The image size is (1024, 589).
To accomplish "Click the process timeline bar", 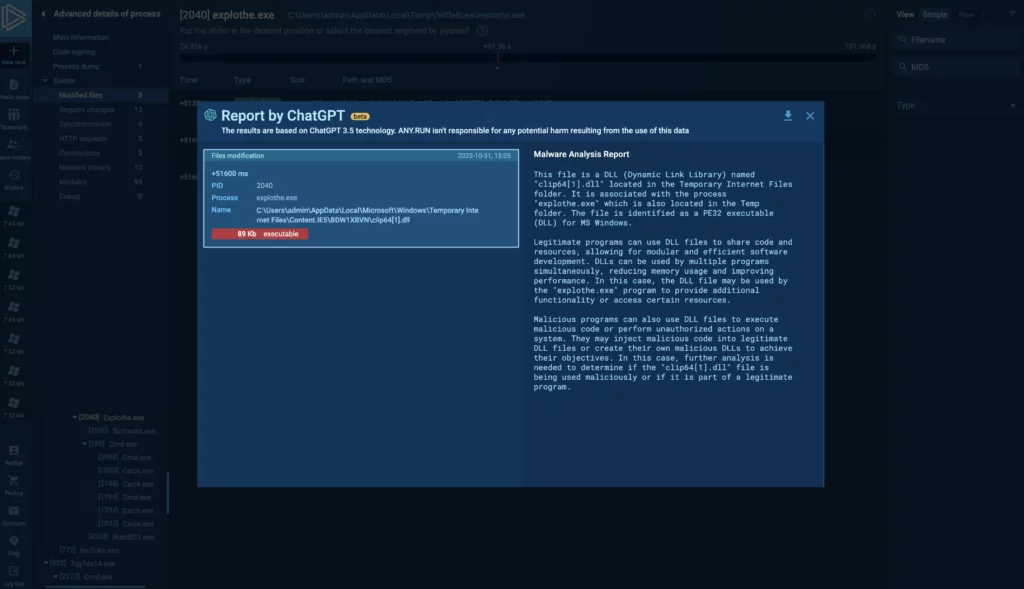I will point(528,58).
